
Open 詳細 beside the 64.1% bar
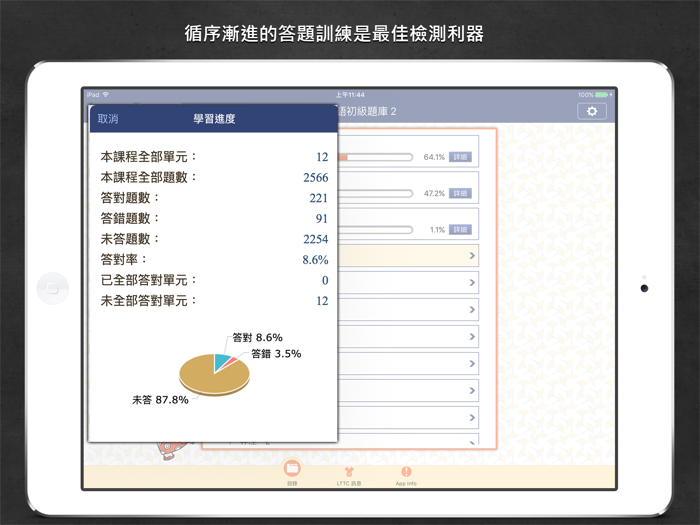click(460, 157)
